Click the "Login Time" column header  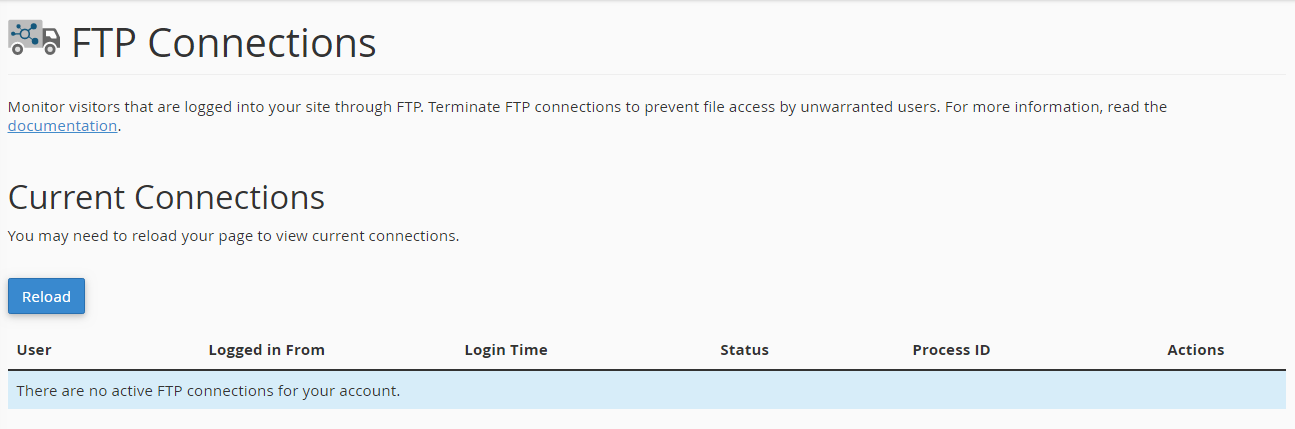[x=506, y=350]
